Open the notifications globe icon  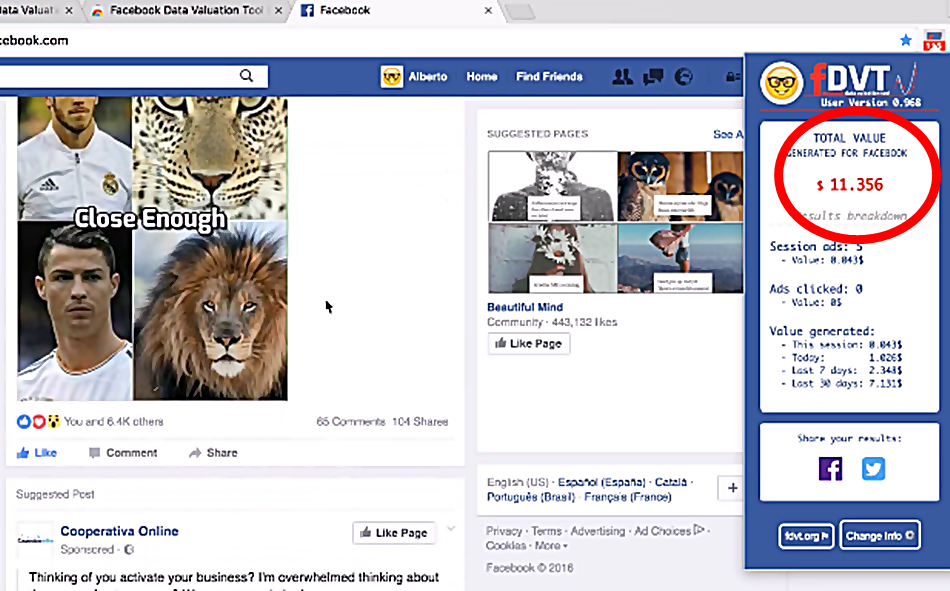(x=683, y=76)
